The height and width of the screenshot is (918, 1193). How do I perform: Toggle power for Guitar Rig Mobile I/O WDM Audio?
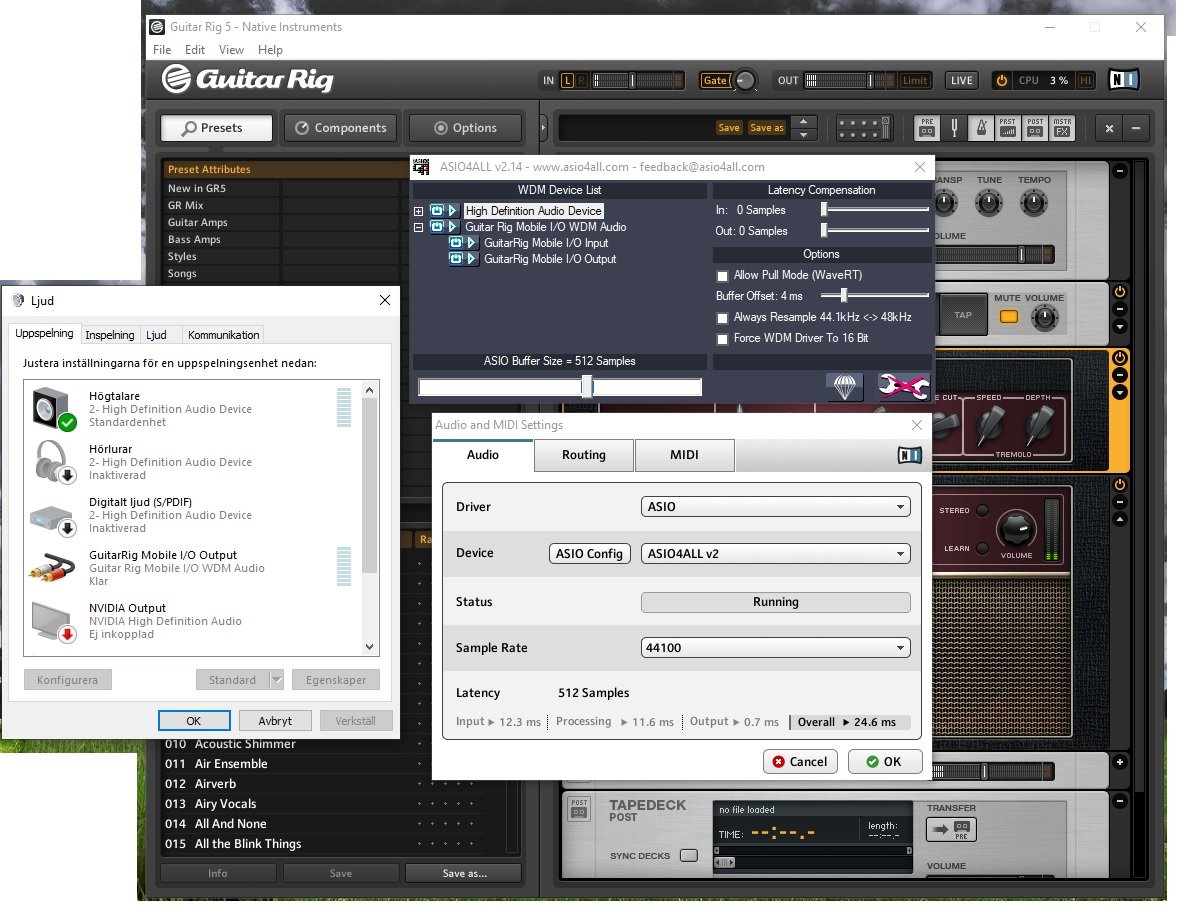tap(437, 227)
